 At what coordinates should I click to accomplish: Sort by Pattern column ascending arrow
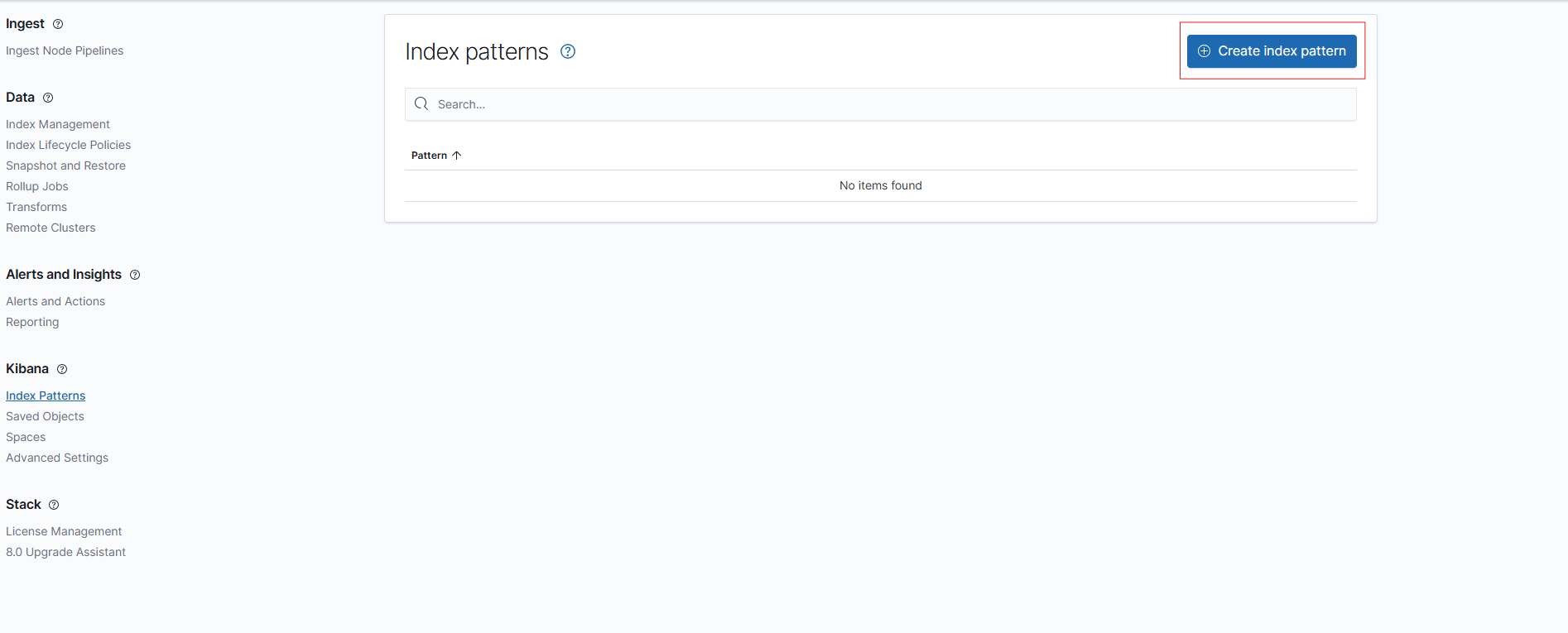[456, 156]
